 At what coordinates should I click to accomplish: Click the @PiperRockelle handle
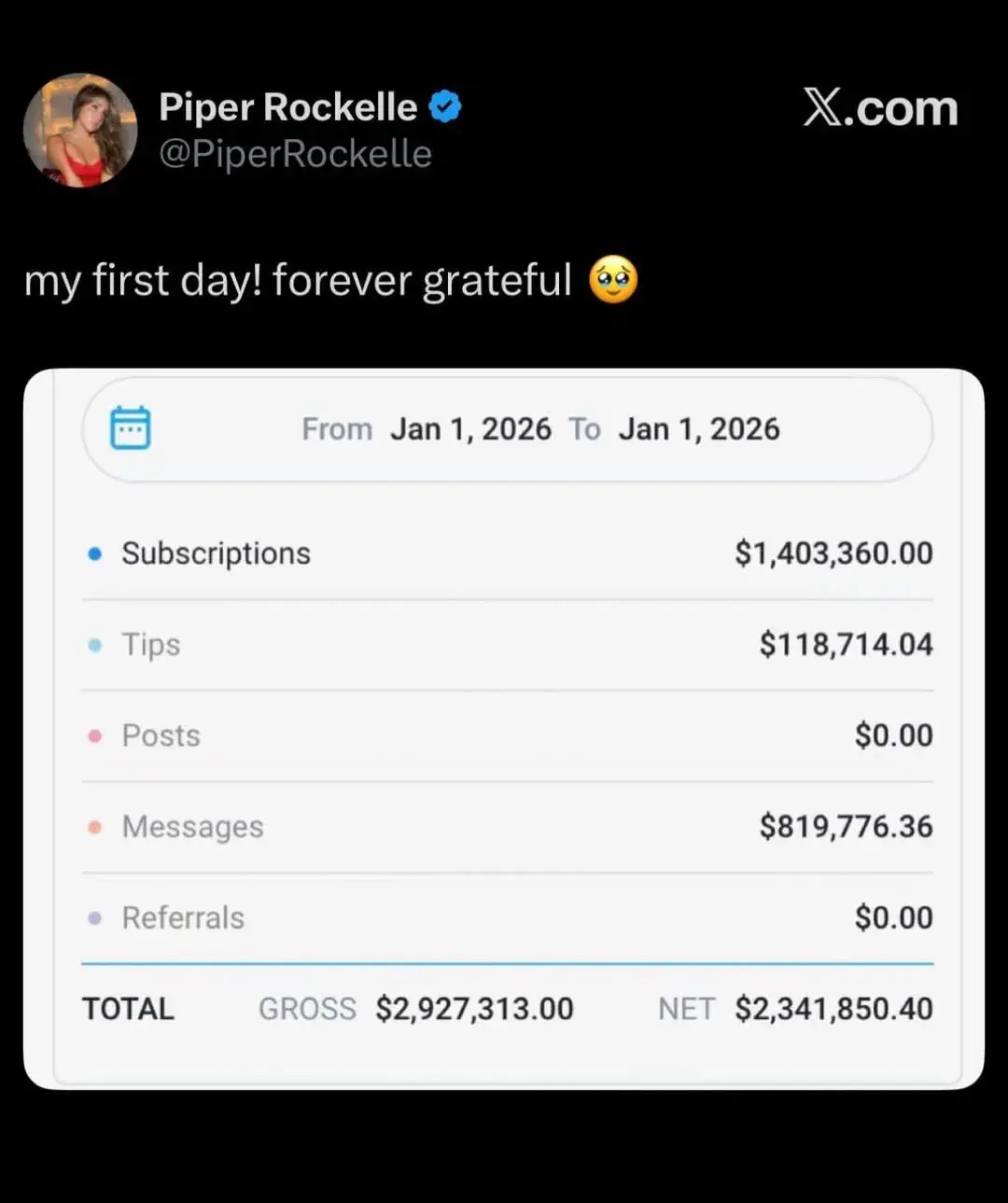click(295, 154)
